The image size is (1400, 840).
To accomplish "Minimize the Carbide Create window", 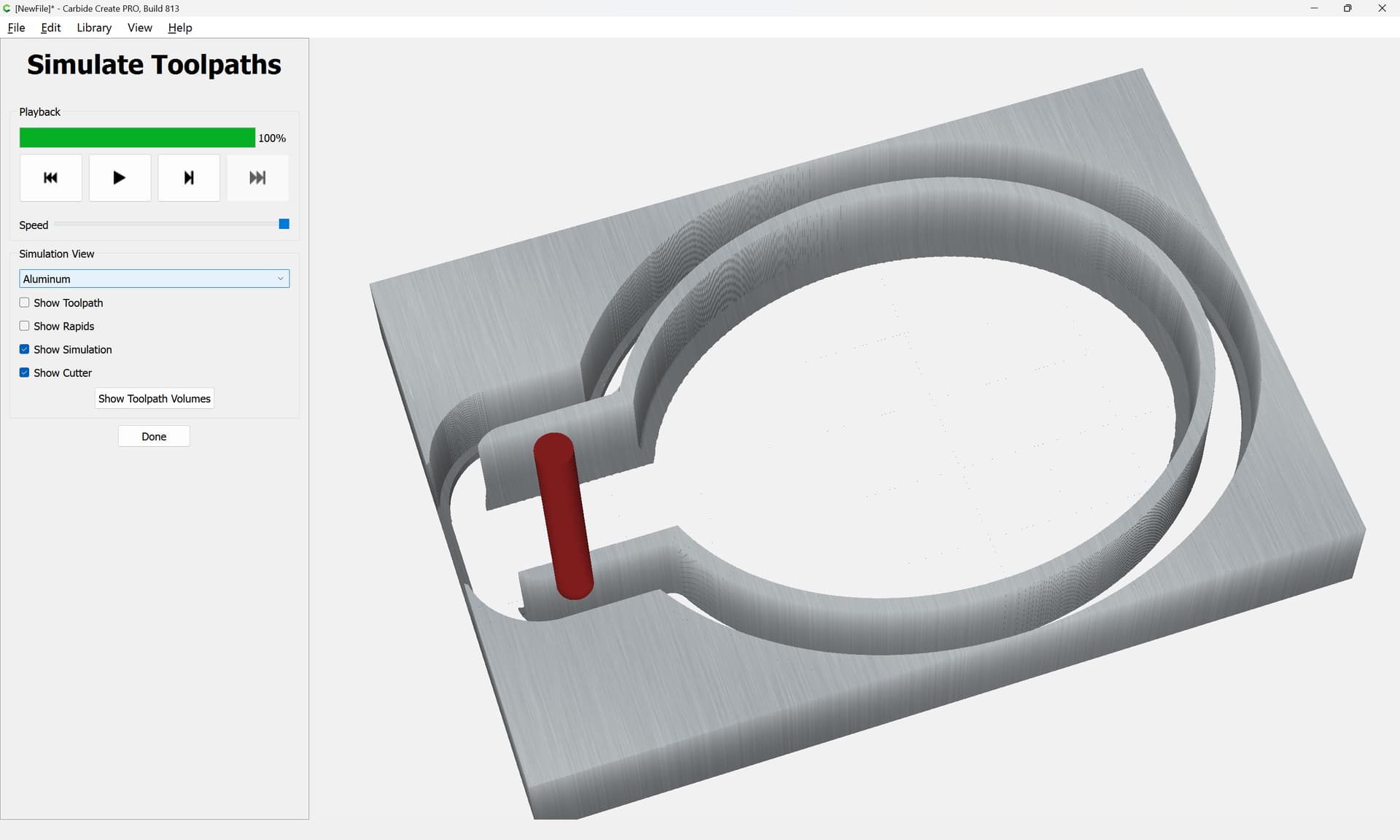I will pyautogui.click(x=1314, y=8).
